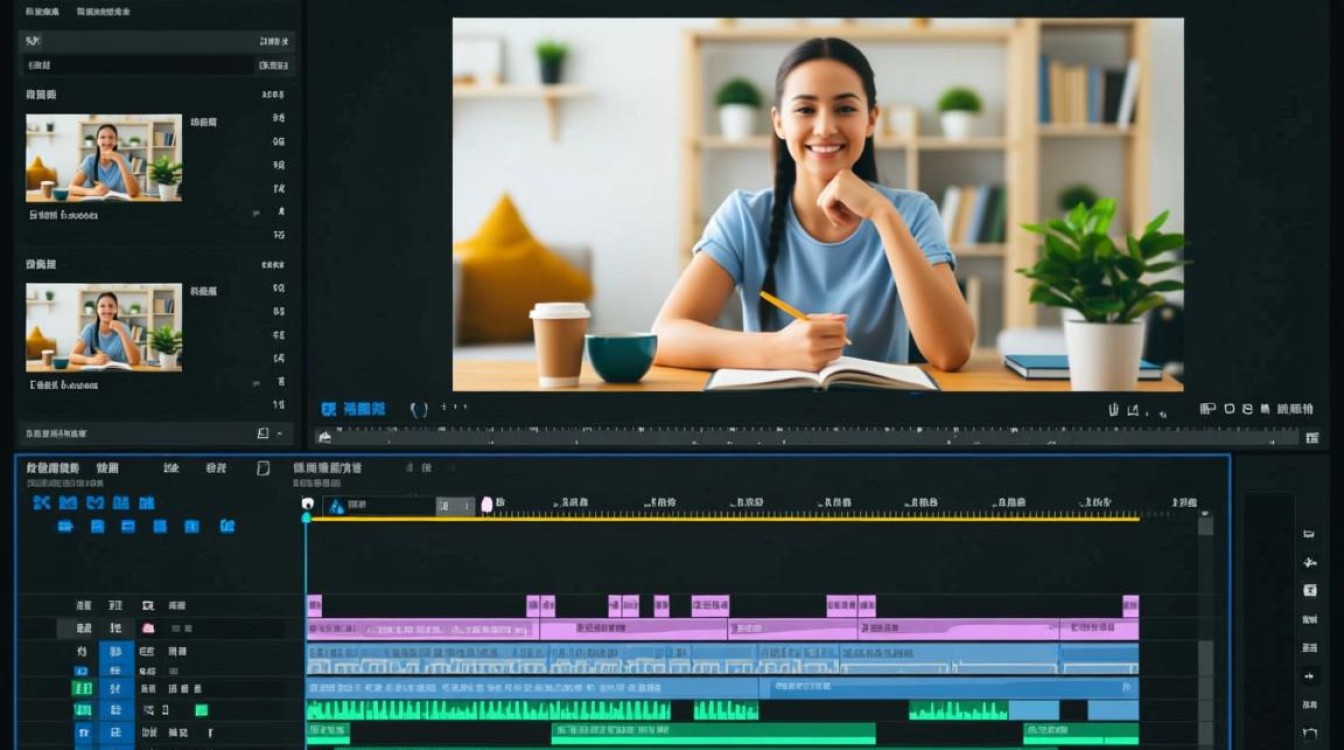
Task: Toggle the green button on the lower blue track's header
Action: pos(82,689)
